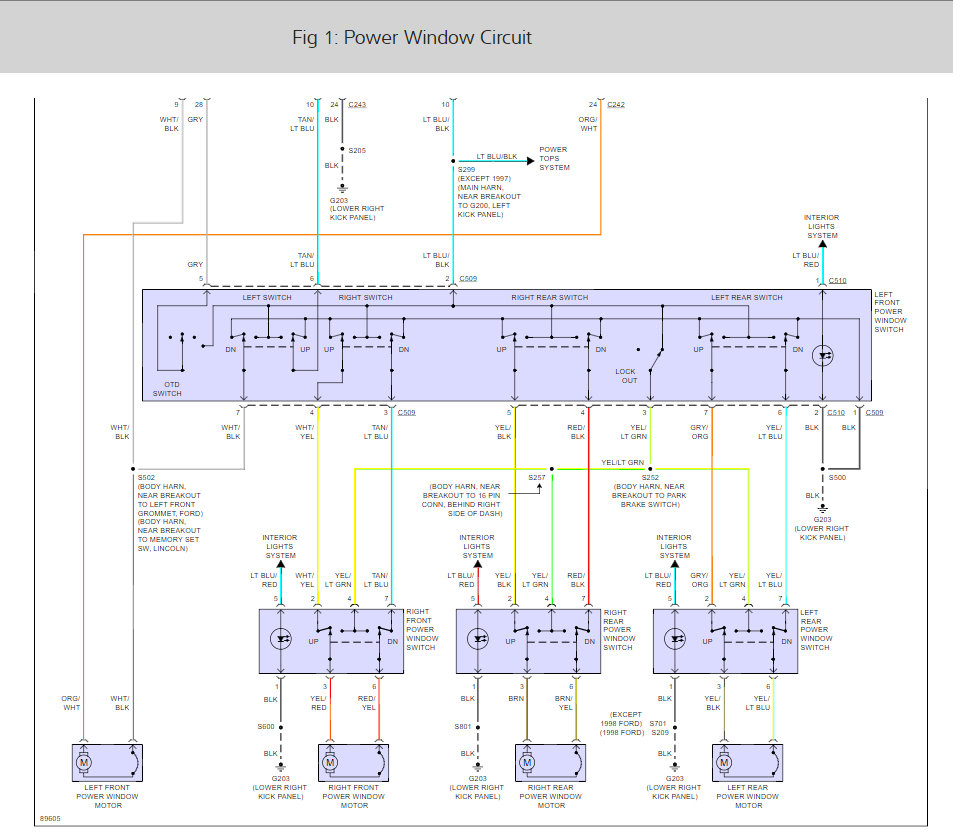Click the S252 splice label
The image size is (953, 838).
tap(650, 478)
